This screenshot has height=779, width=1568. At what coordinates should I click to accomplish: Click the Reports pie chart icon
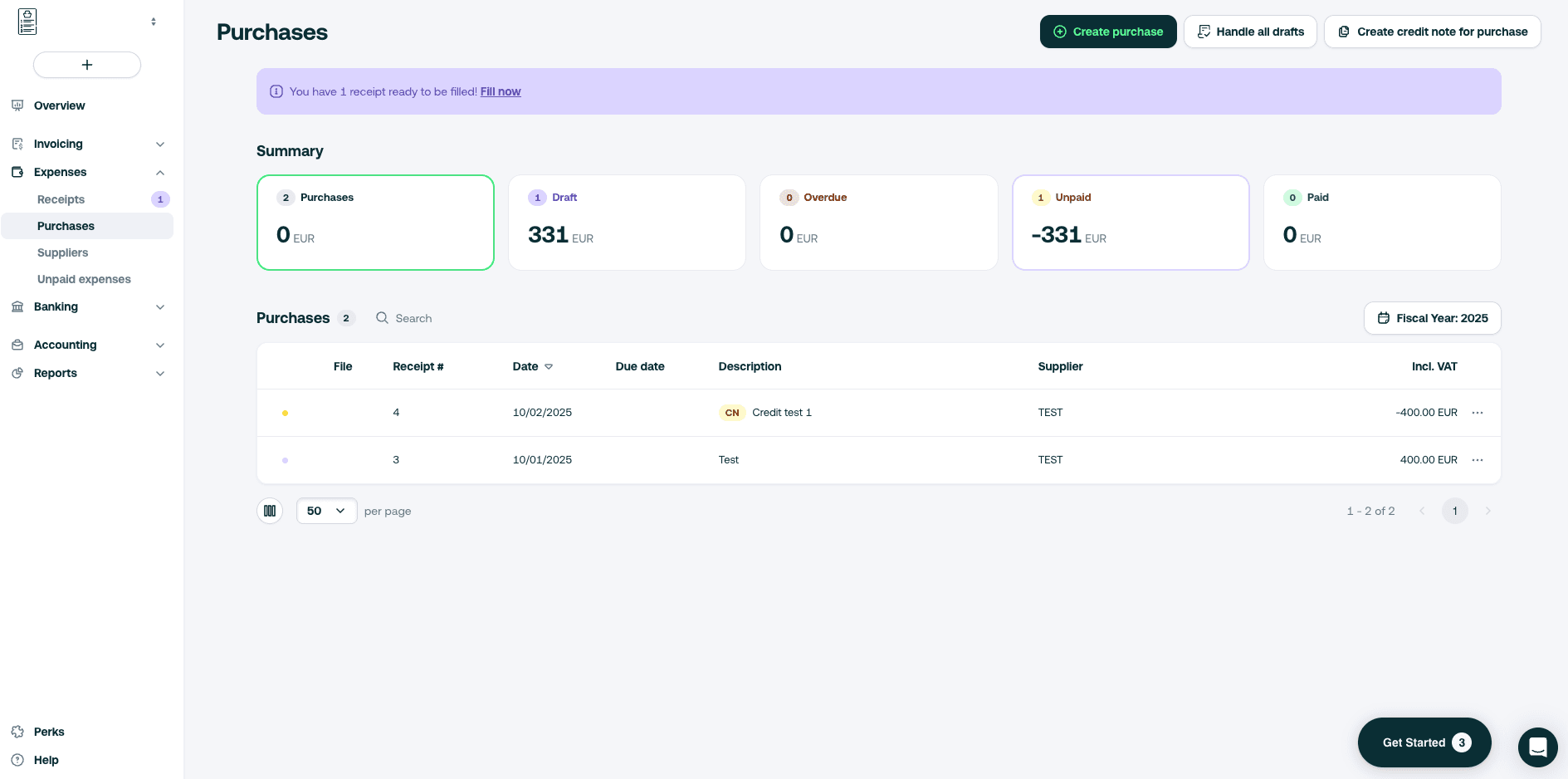tap(17, 373)
